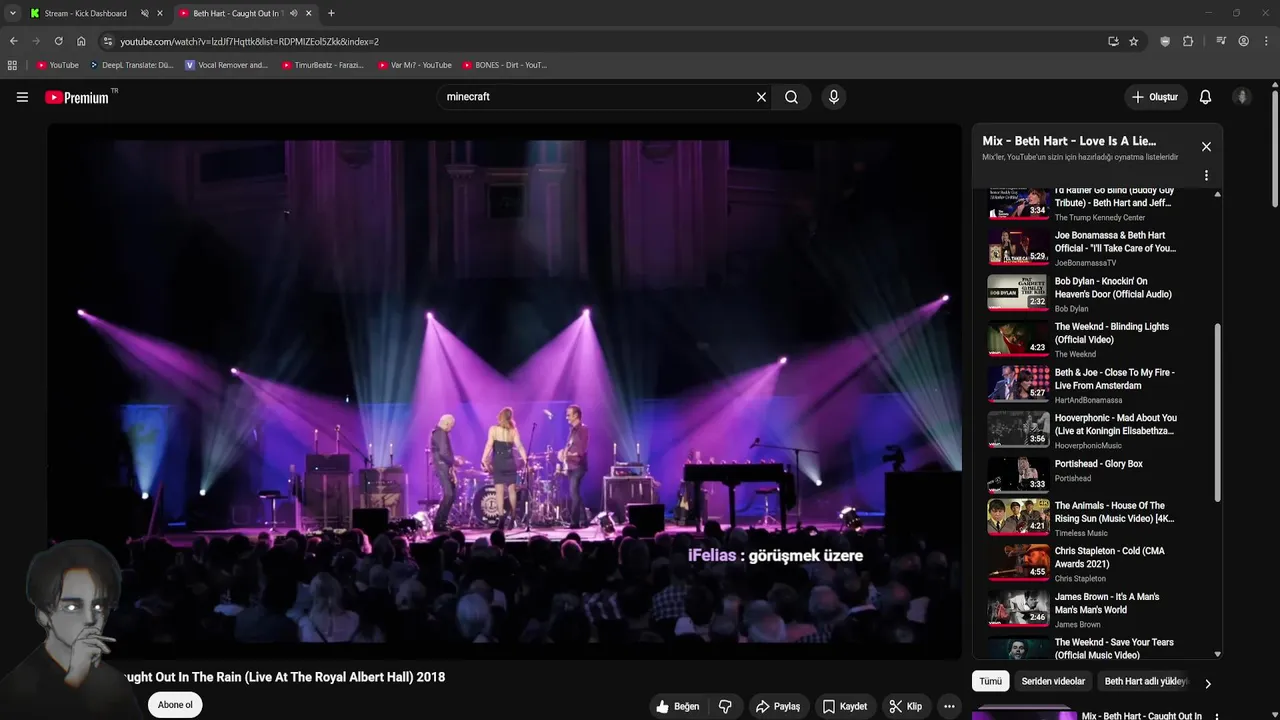Screen dimensions: 1280x720
Task: Click the browser address bar URL
Action: click(249, 41)
